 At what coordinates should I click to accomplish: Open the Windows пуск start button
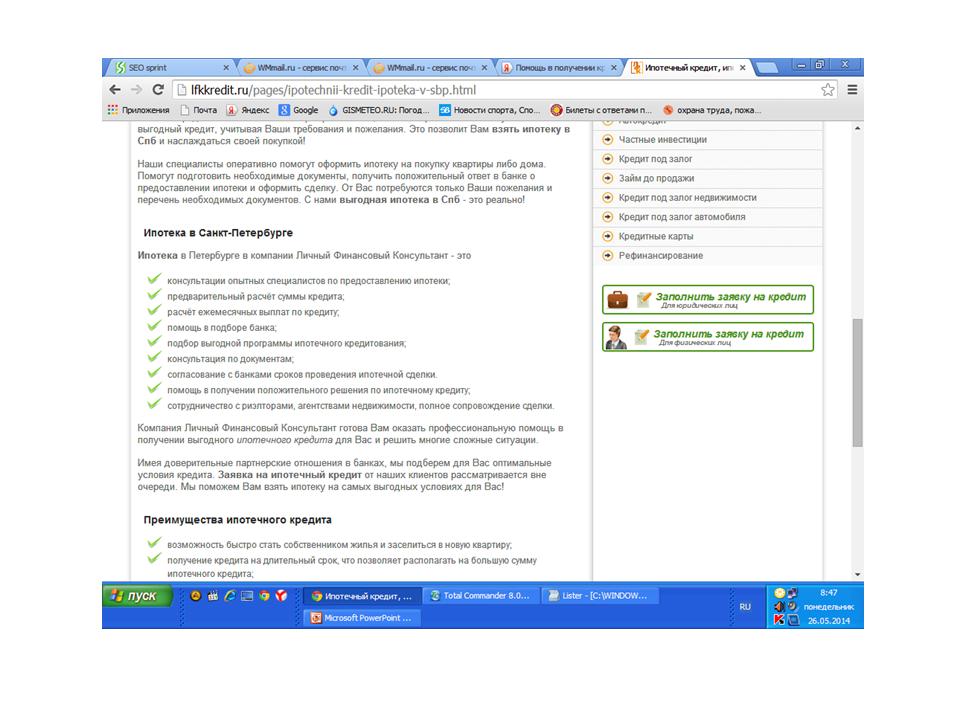point(138,596)
